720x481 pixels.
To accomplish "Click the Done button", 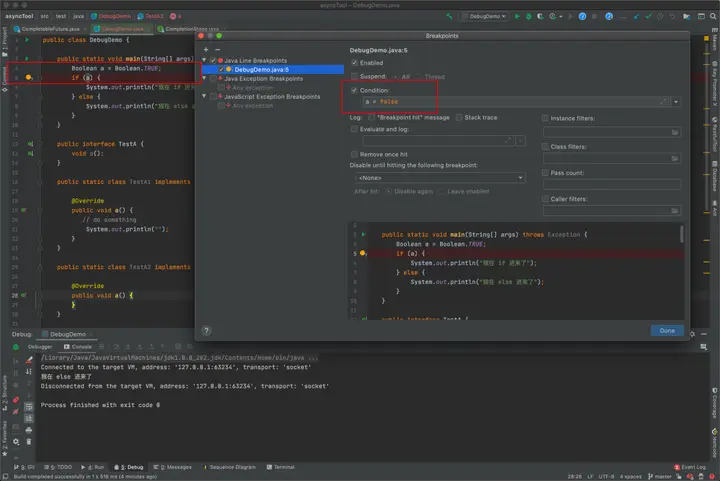I will 666,330.
